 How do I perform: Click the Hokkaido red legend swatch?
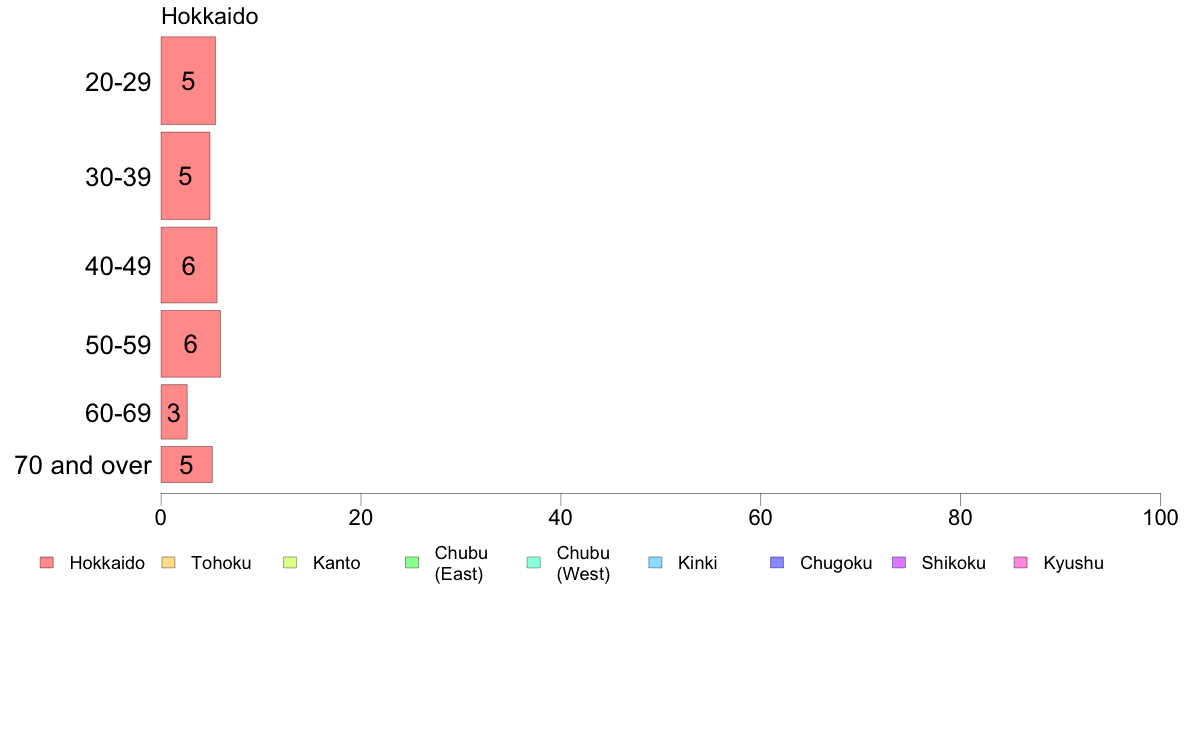47,562
